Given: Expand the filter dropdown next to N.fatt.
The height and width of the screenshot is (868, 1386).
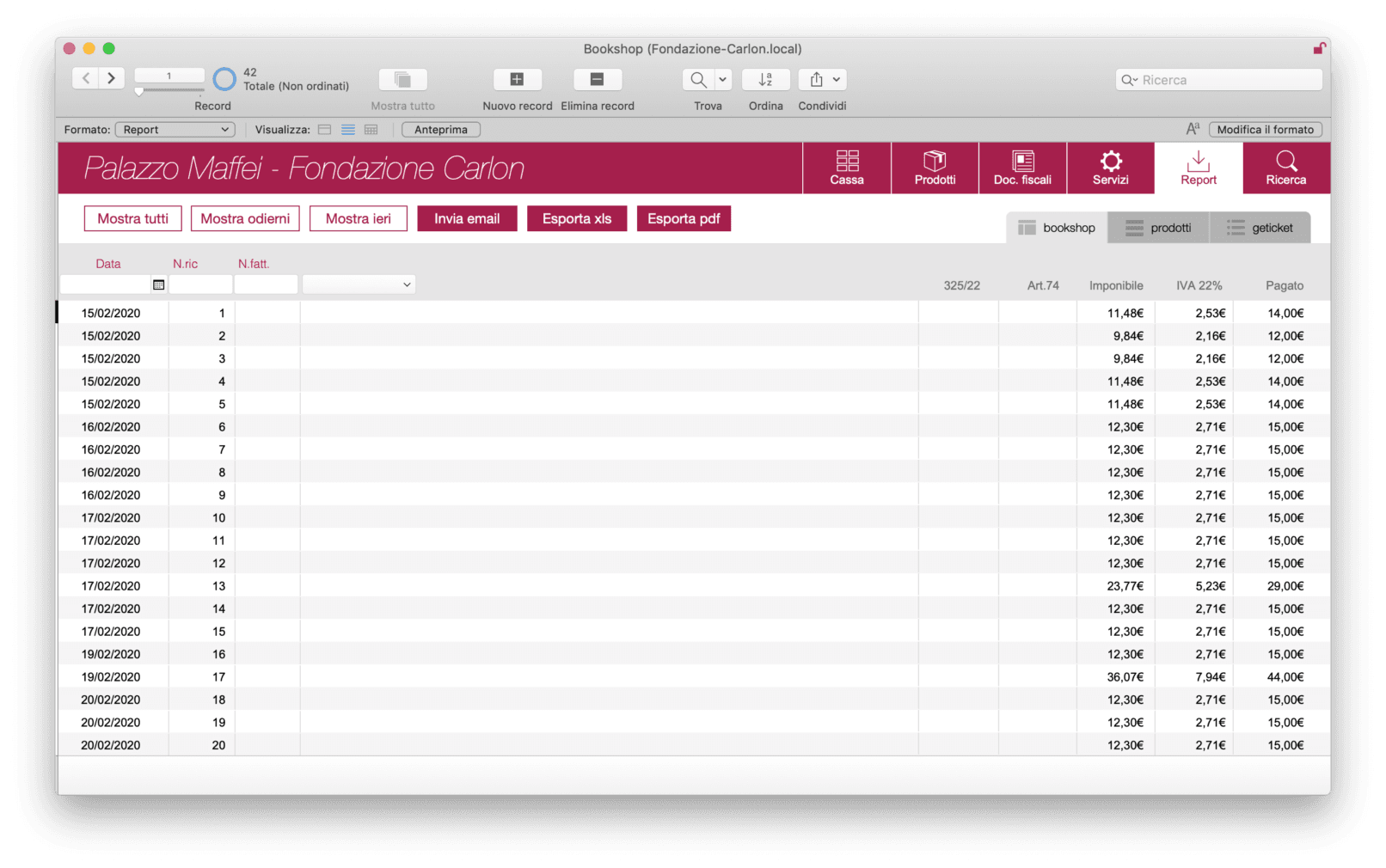Looking at the screenshot, I should (x=359, y=284).
